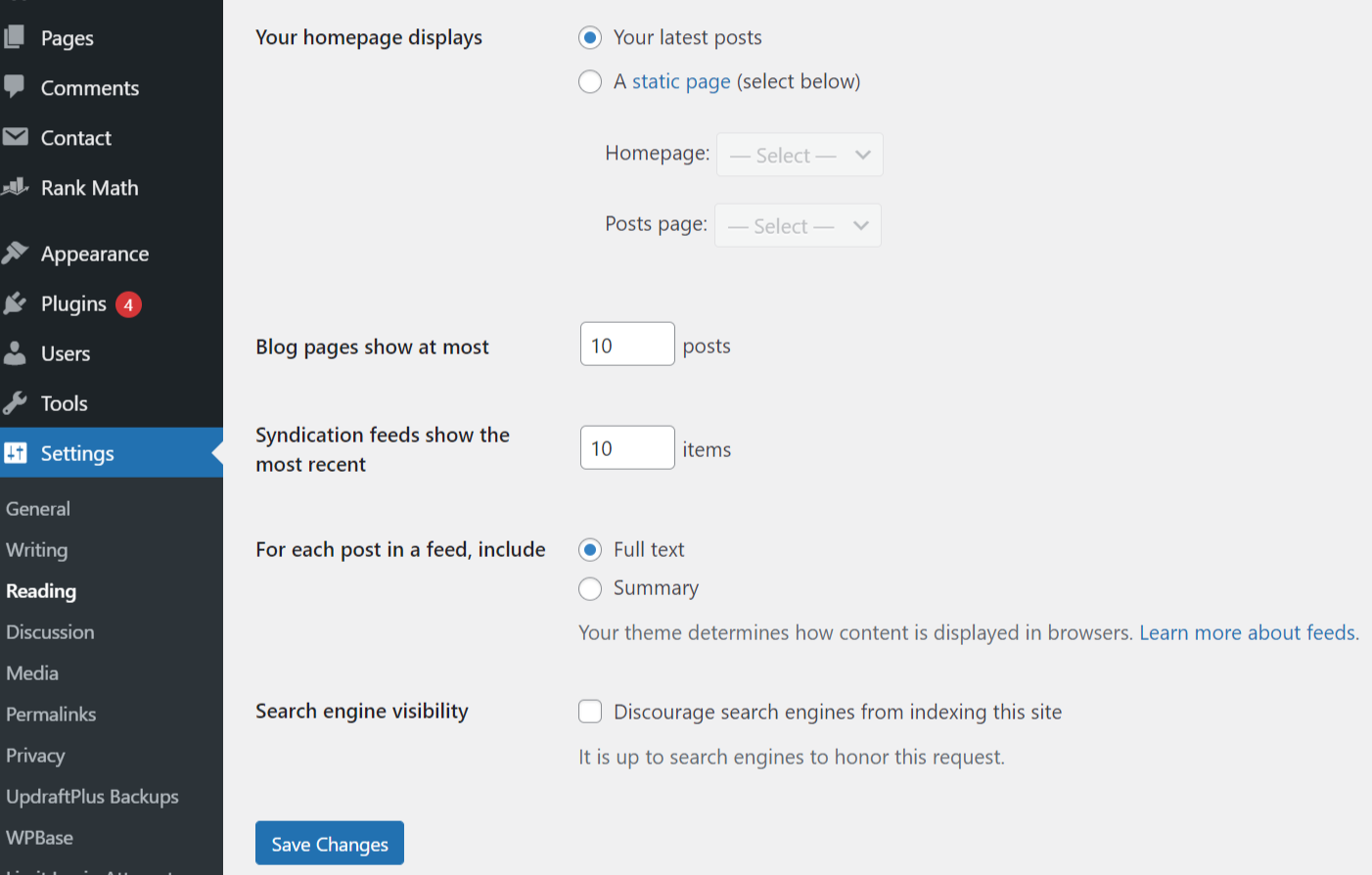Select the Users icon in the sidebar

pyautogui.click(x=17, y=353)
